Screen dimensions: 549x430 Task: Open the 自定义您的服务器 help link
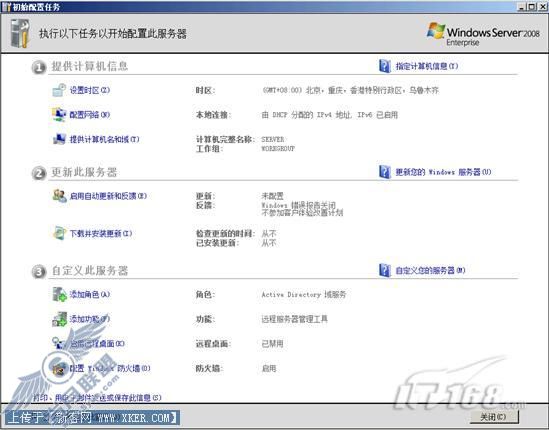[x=430, y=271]
